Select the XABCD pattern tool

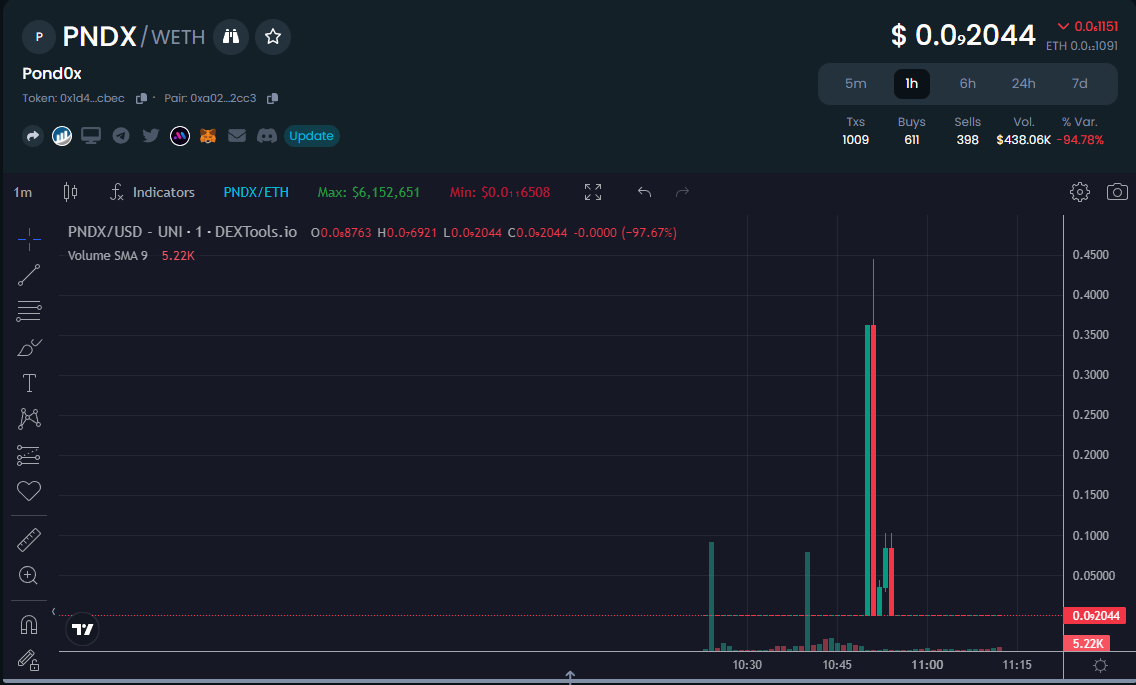click(28, 419)
